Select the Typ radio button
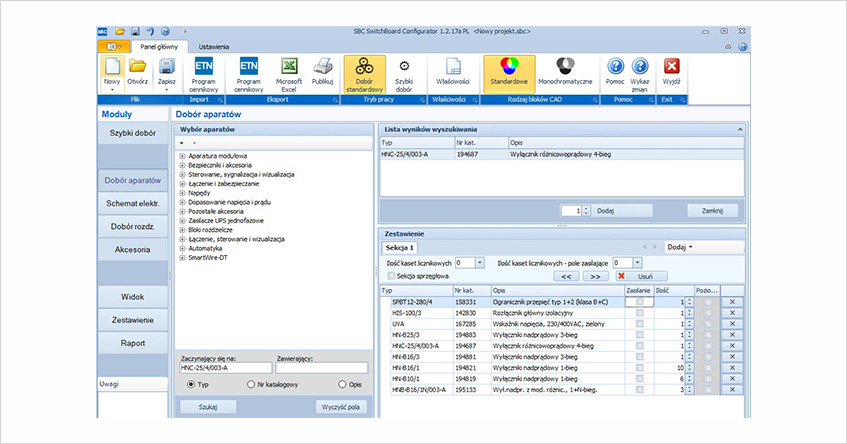 pos(191,385)
